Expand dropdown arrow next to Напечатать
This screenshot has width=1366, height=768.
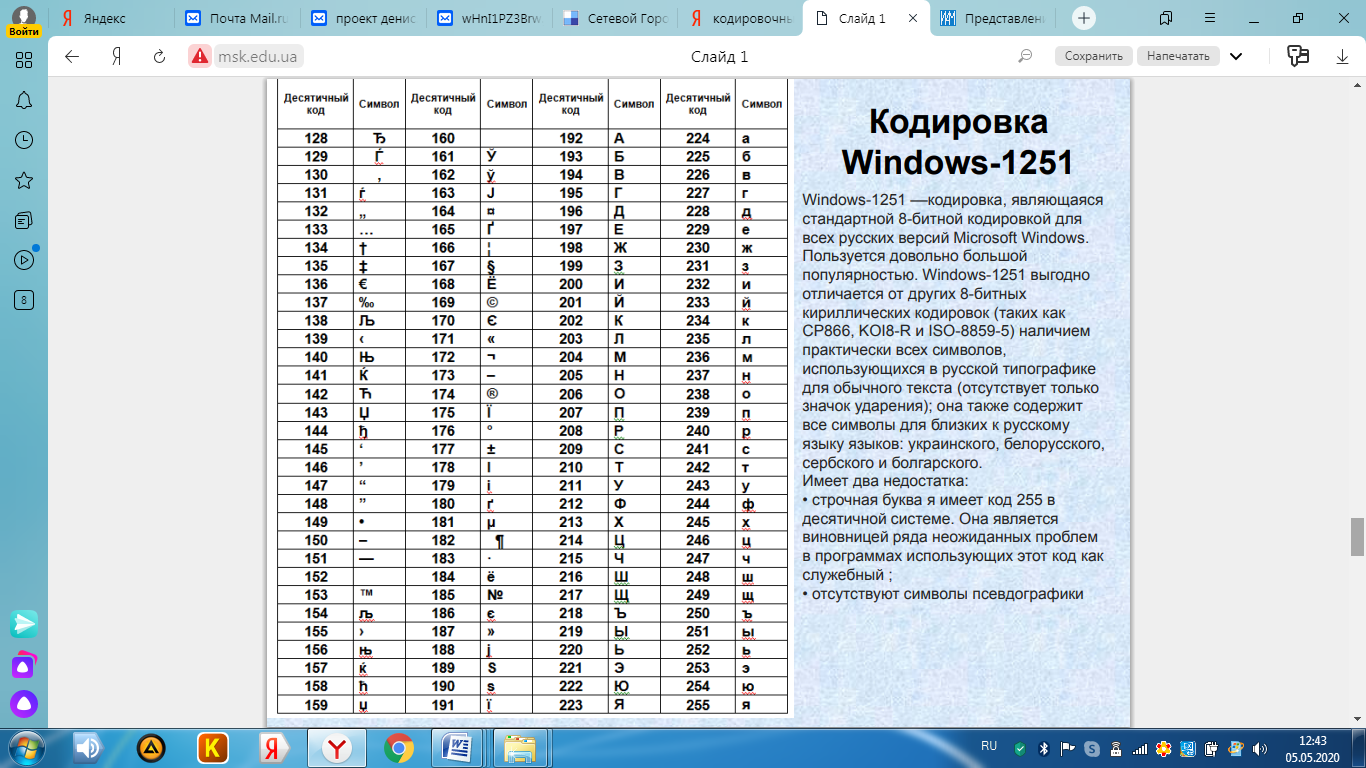point(1236,56)
